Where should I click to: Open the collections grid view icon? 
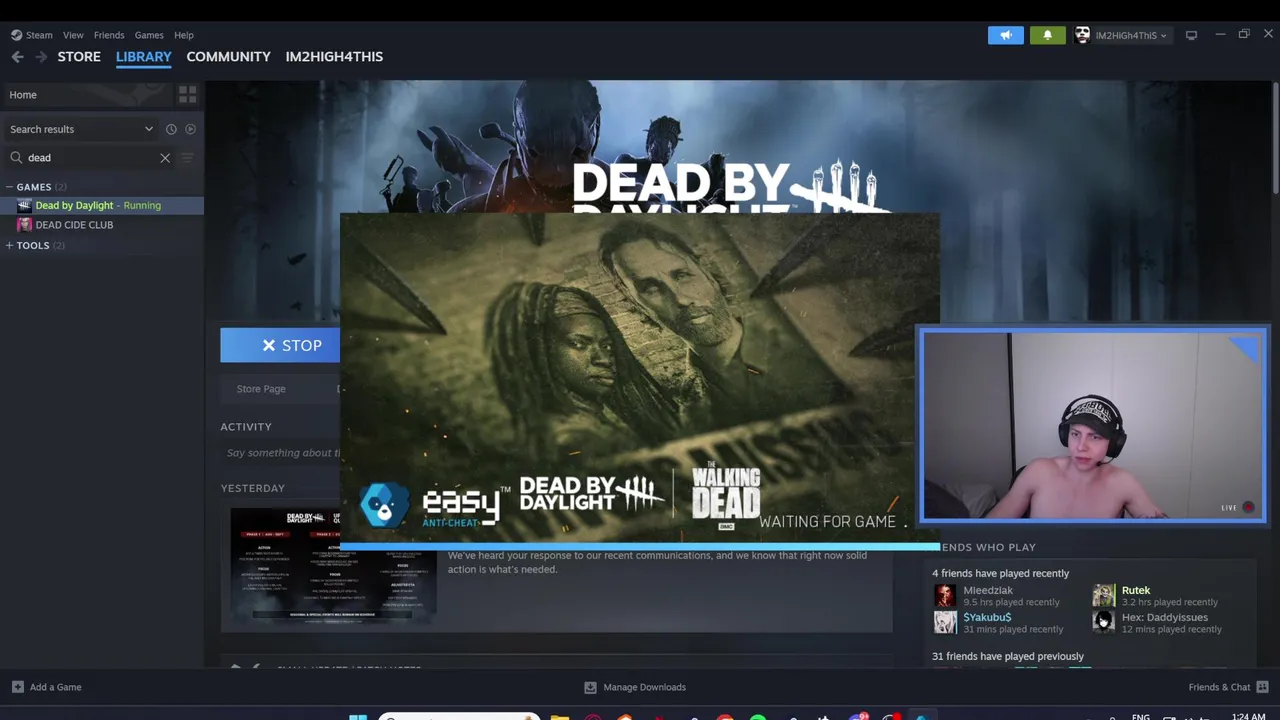tap(187, 94)
